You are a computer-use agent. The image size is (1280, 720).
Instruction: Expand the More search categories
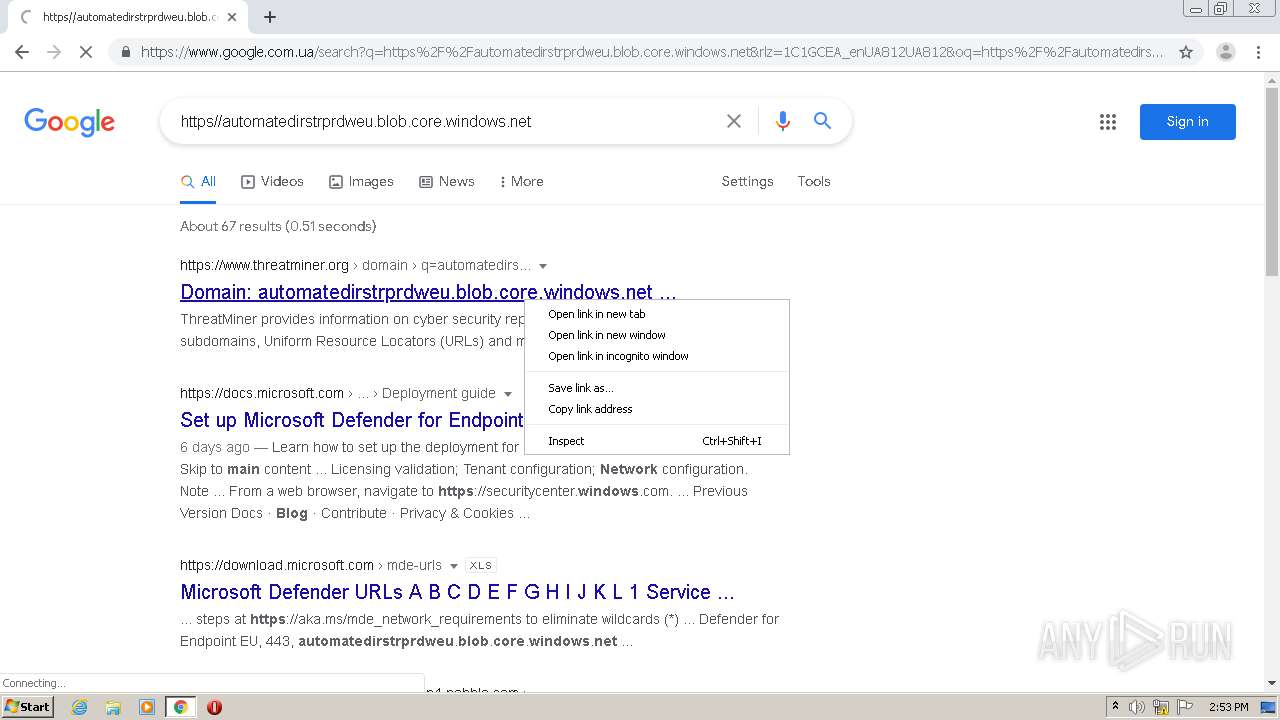point(521,182)
